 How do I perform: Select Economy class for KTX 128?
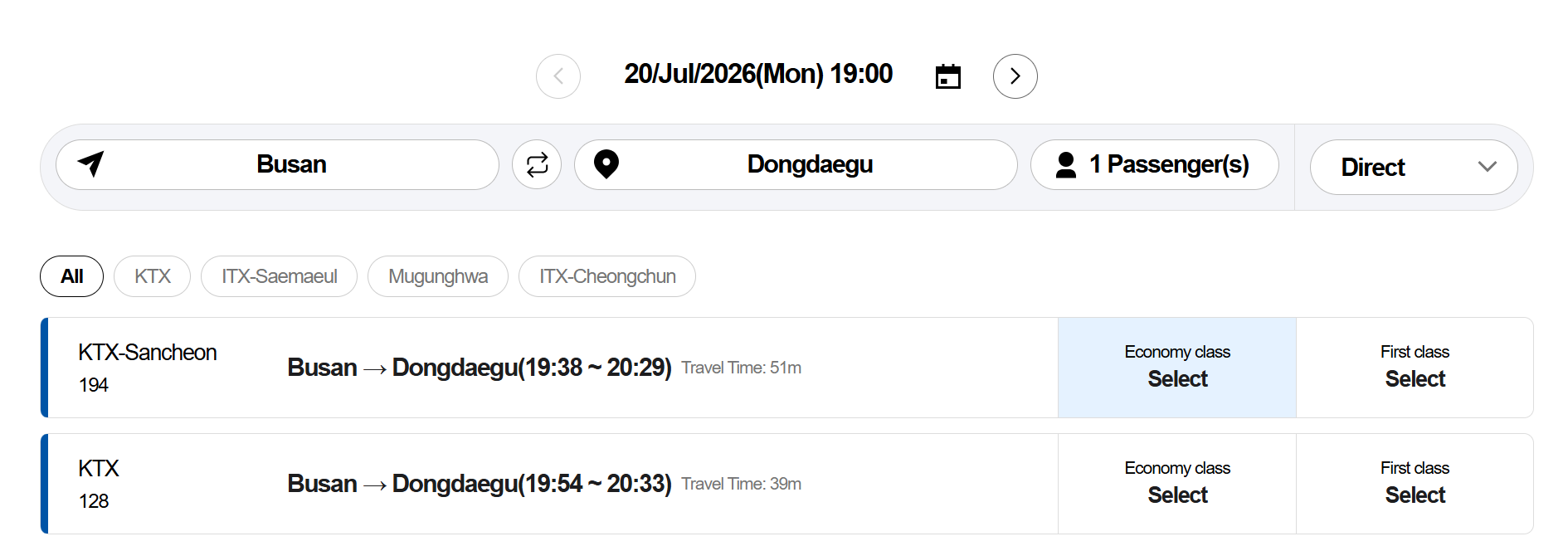1177,484
